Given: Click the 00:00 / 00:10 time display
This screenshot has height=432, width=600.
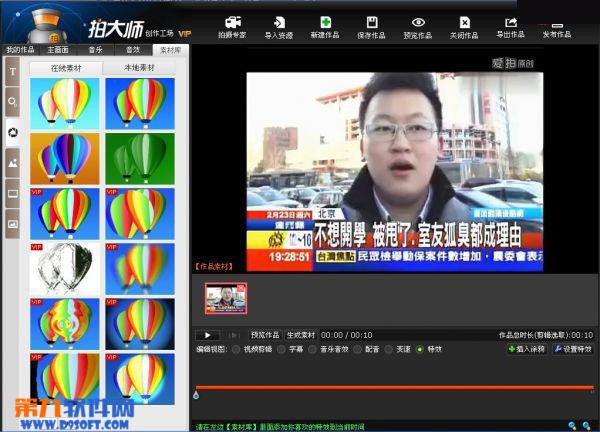Looking at the screenshot, I should (346, 335).
